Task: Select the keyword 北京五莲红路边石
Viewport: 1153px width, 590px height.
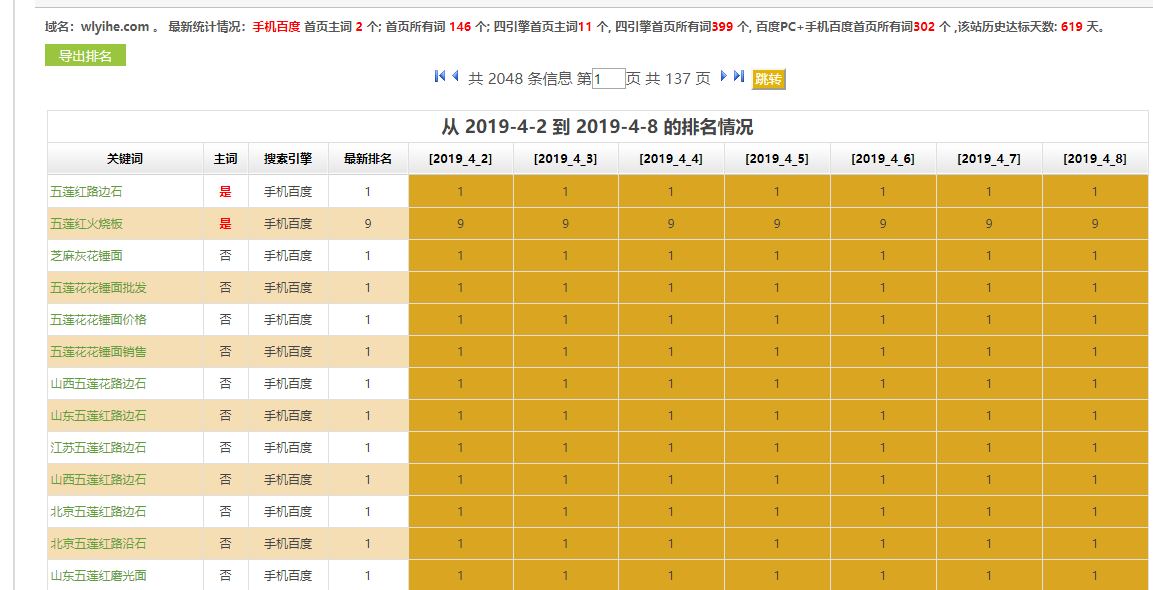Action: [x=100, y=511]
